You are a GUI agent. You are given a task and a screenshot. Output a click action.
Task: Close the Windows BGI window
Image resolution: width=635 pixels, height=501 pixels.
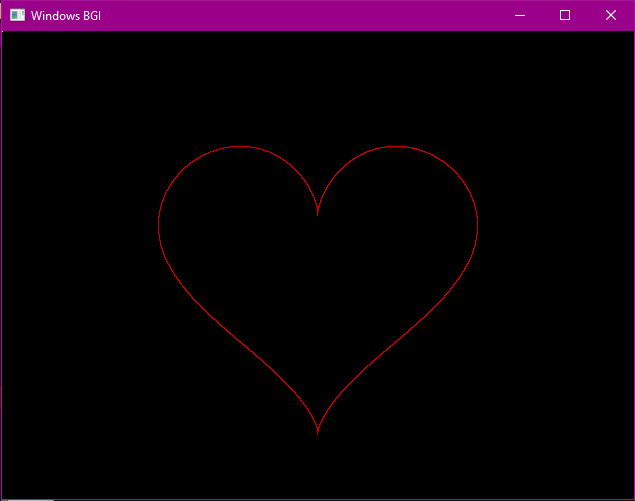coord(611,16)
